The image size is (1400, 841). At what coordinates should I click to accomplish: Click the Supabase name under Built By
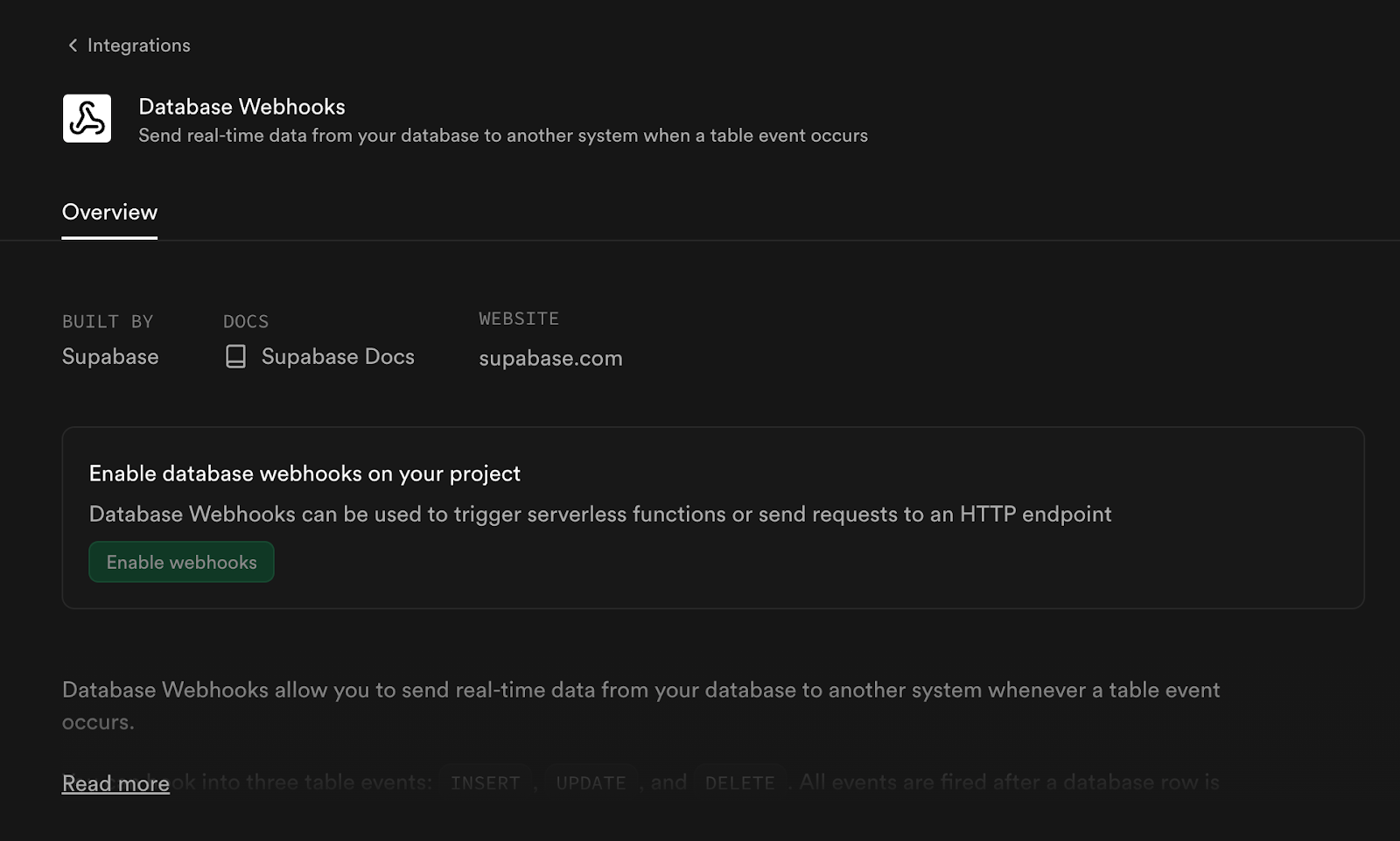(110, 356)
